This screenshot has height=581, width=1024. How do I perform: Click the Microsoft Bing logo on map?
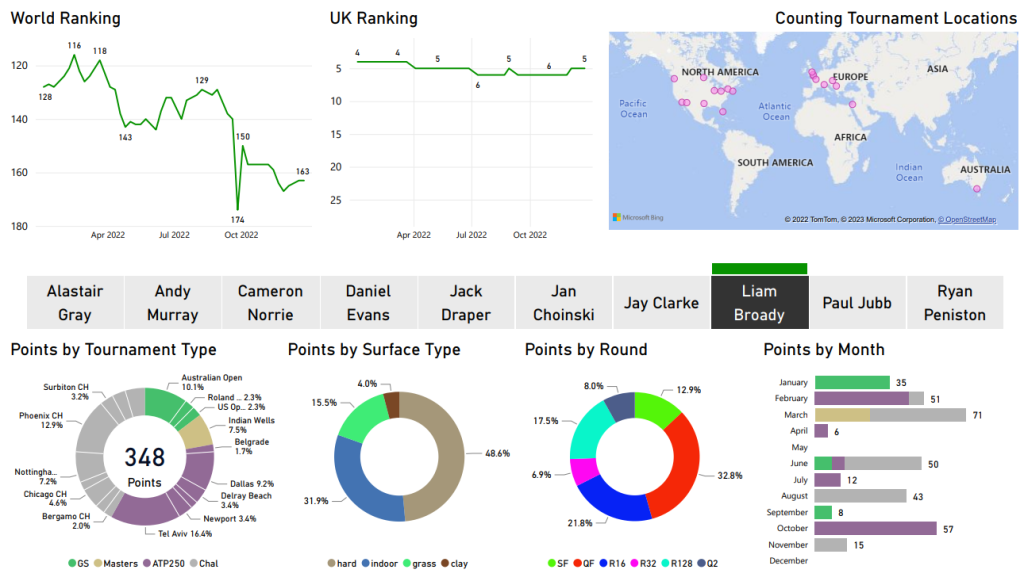(x=638, y=217)
